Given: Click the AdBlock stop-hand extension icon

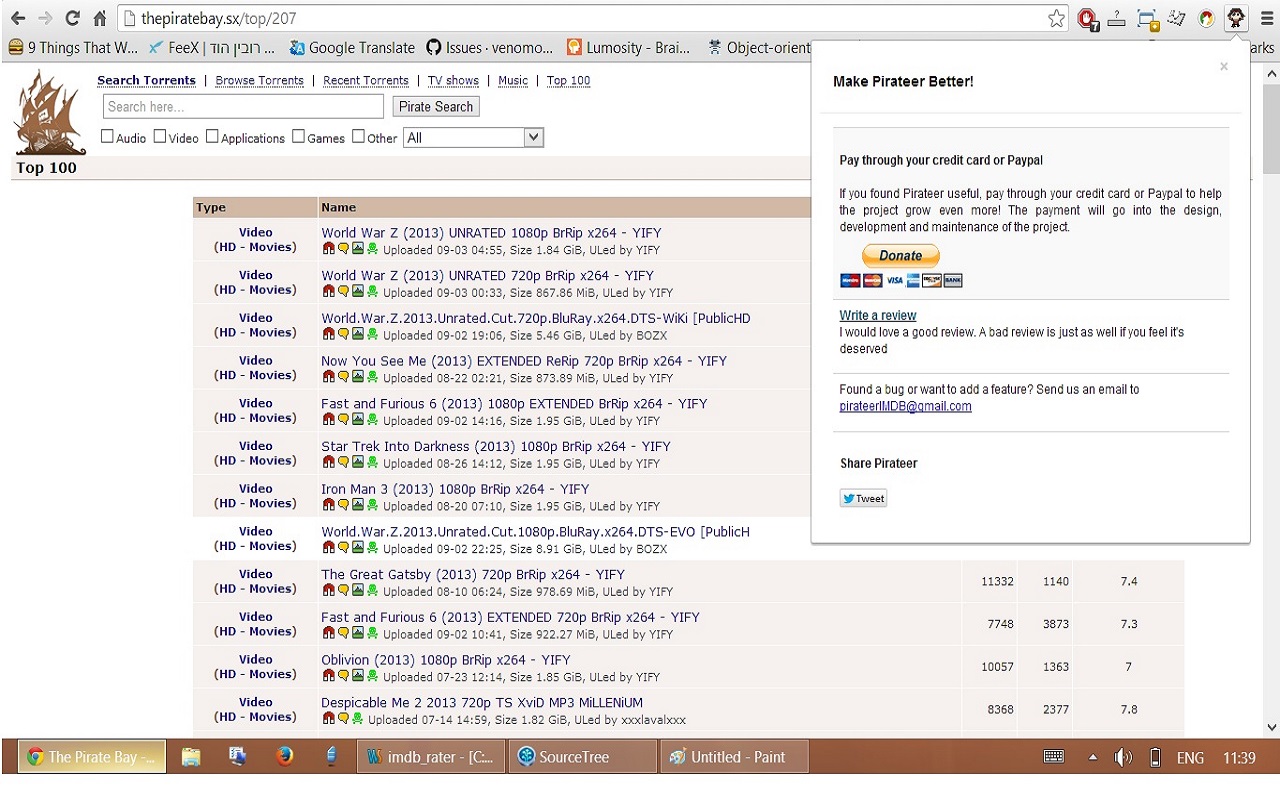Looking at the screenshot, I should tap(1088, 18).
